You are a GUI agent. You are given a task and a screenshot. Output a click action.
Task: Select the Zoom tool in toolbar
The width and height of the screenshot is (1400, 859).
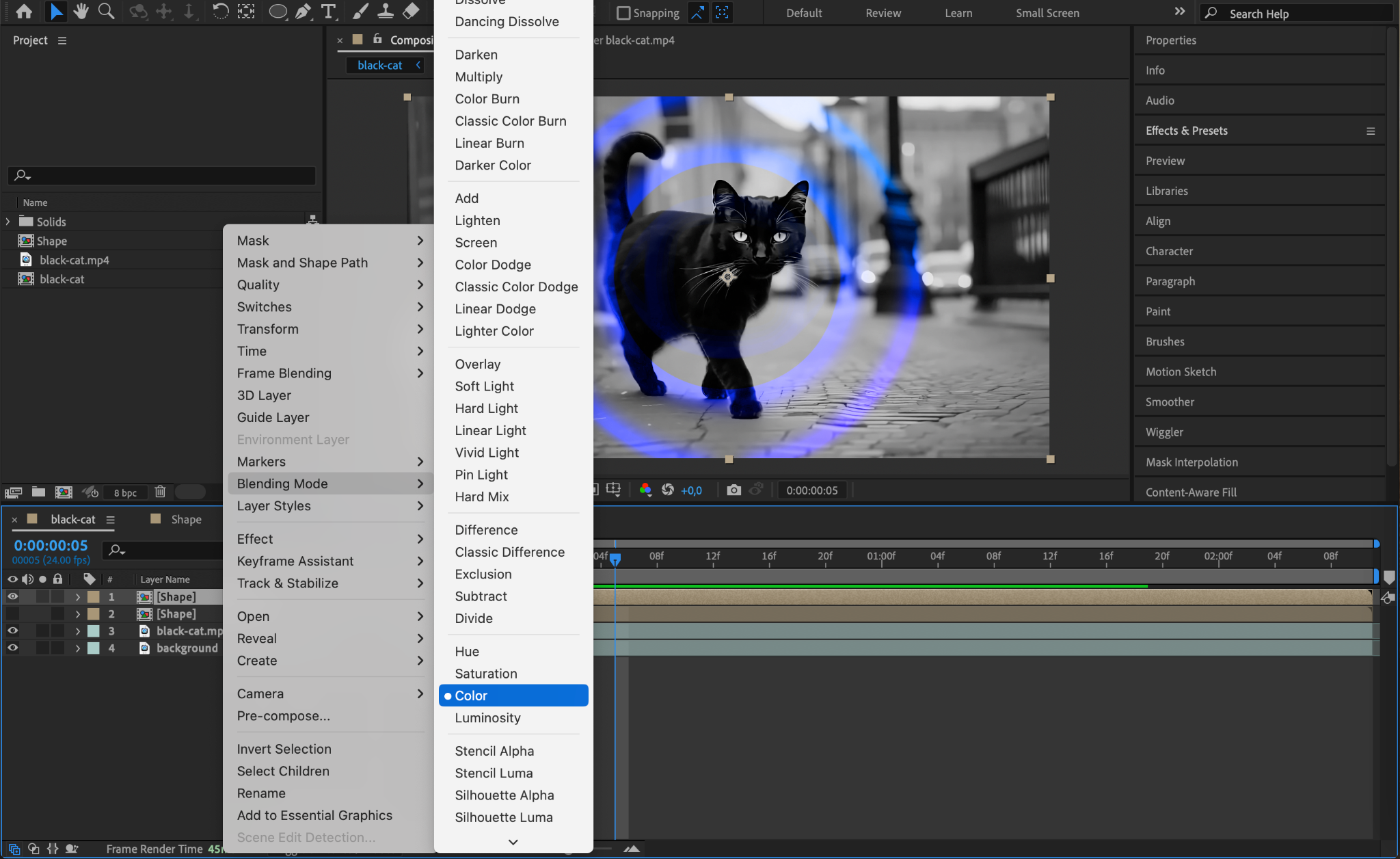point(106,11)
